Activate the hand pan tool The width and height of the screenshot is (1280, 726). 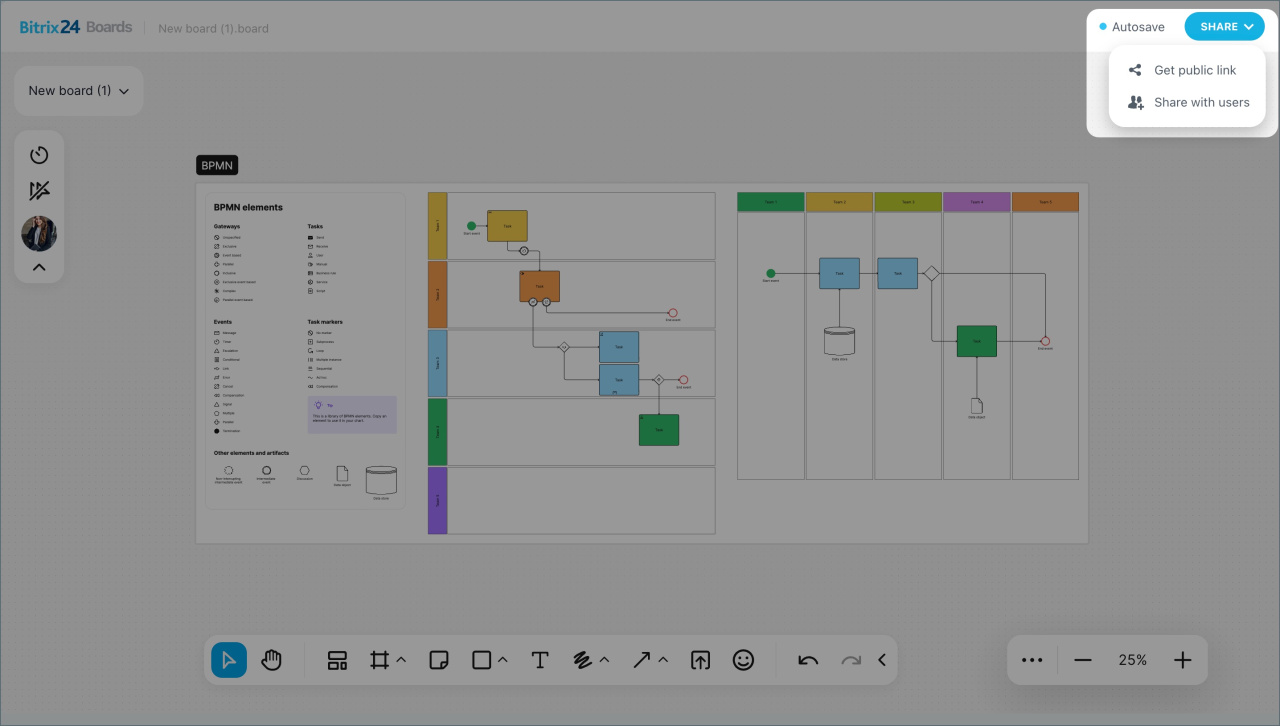pos(271,660)
